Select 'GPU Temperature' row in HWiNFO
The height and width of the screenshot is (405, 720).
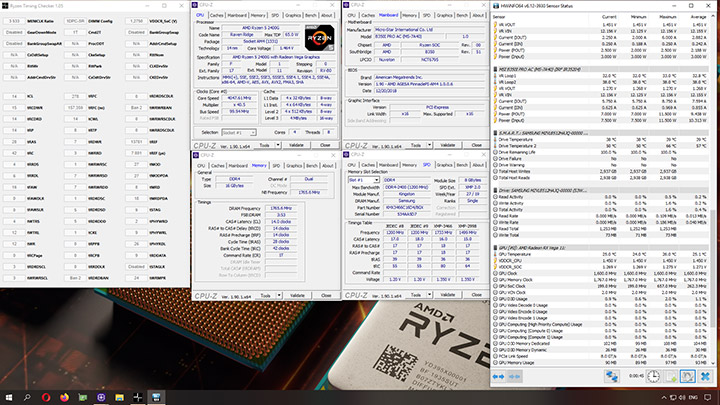pyautogui.click(x=599, y=254)
